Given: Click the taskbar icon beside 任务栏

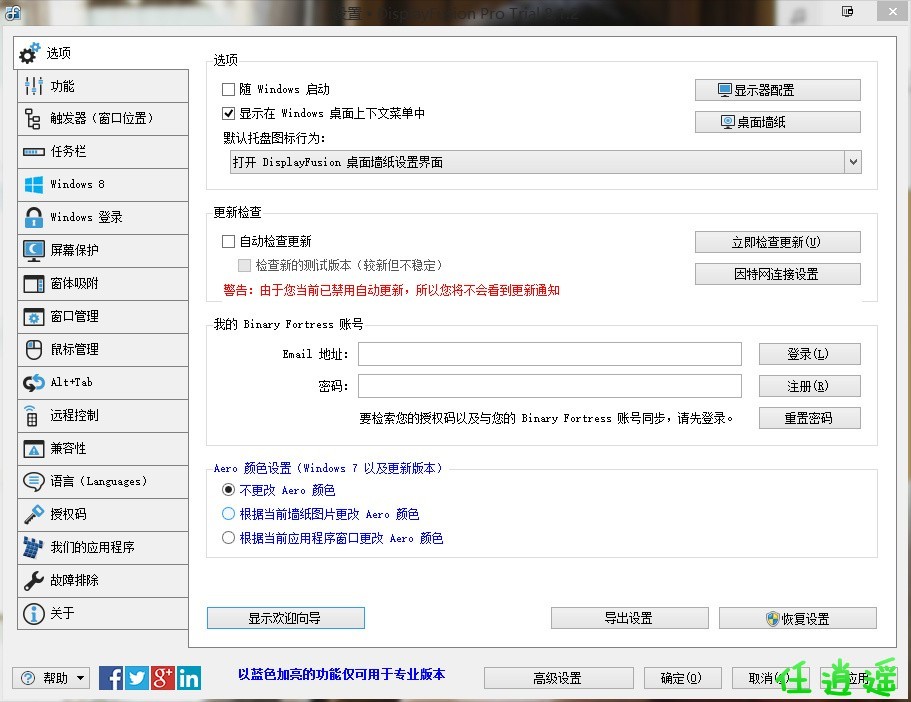Looking at the screenshot, I should pos(34,152).
